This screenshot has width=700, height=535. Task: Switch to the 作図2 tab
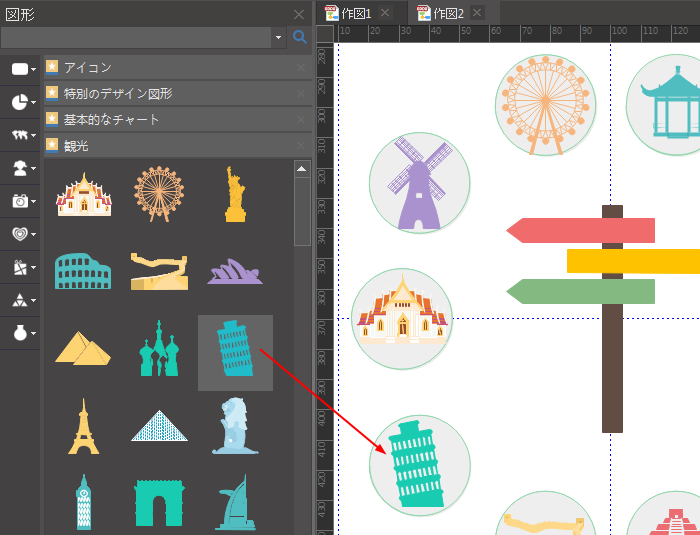pyautogui.click(x=447, y=13)
